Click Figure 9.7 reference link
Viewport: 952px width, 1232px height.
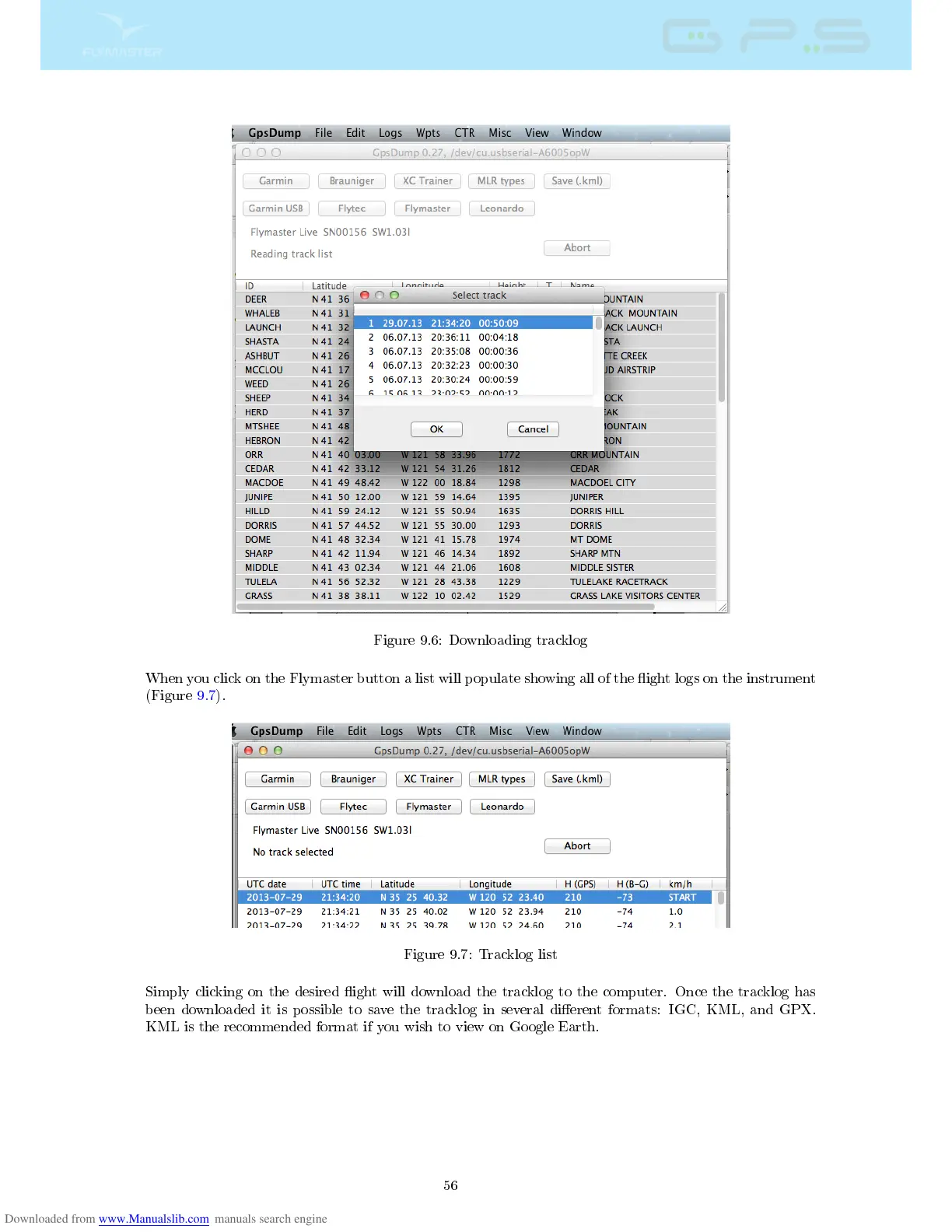(206, 695)
